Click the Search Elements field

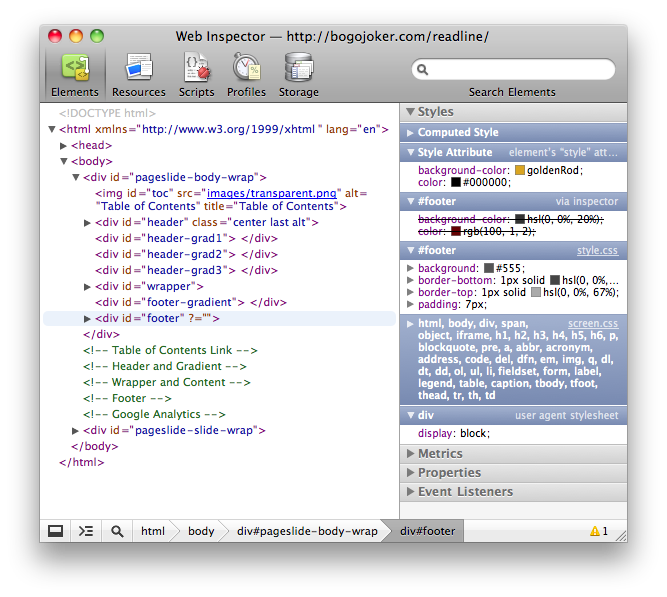point(520,69)
